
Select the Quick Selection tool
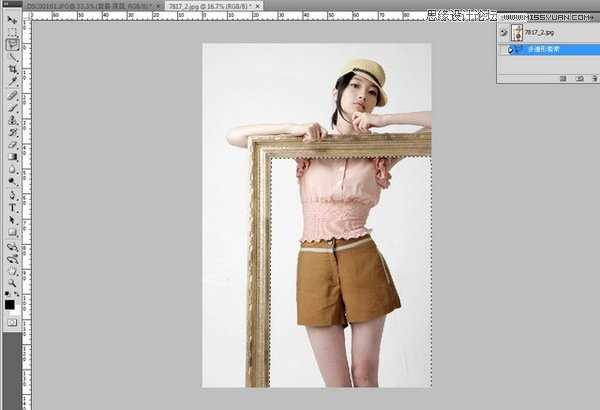12,57
